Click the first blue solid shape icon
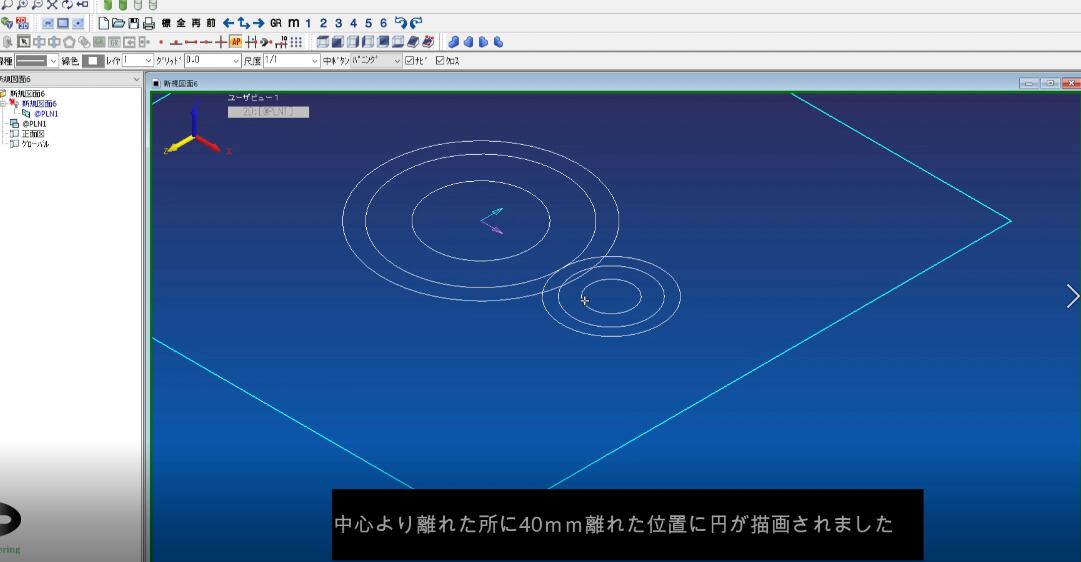The height and width of the screenshot is (562, 1081). pyautogui.click(x=454, y=42)
